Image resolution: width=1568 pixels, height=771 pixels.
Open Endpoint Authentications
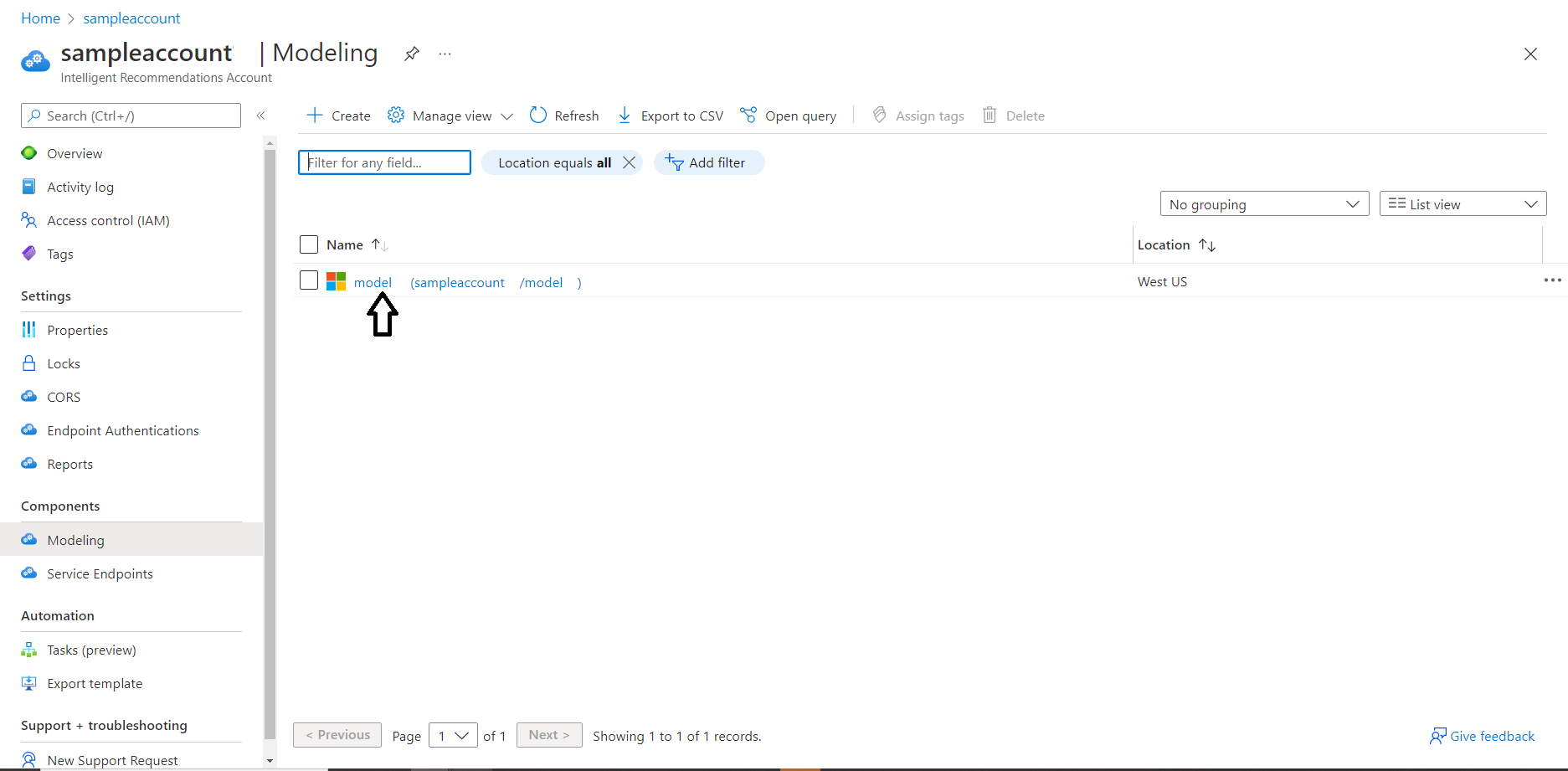122,429
